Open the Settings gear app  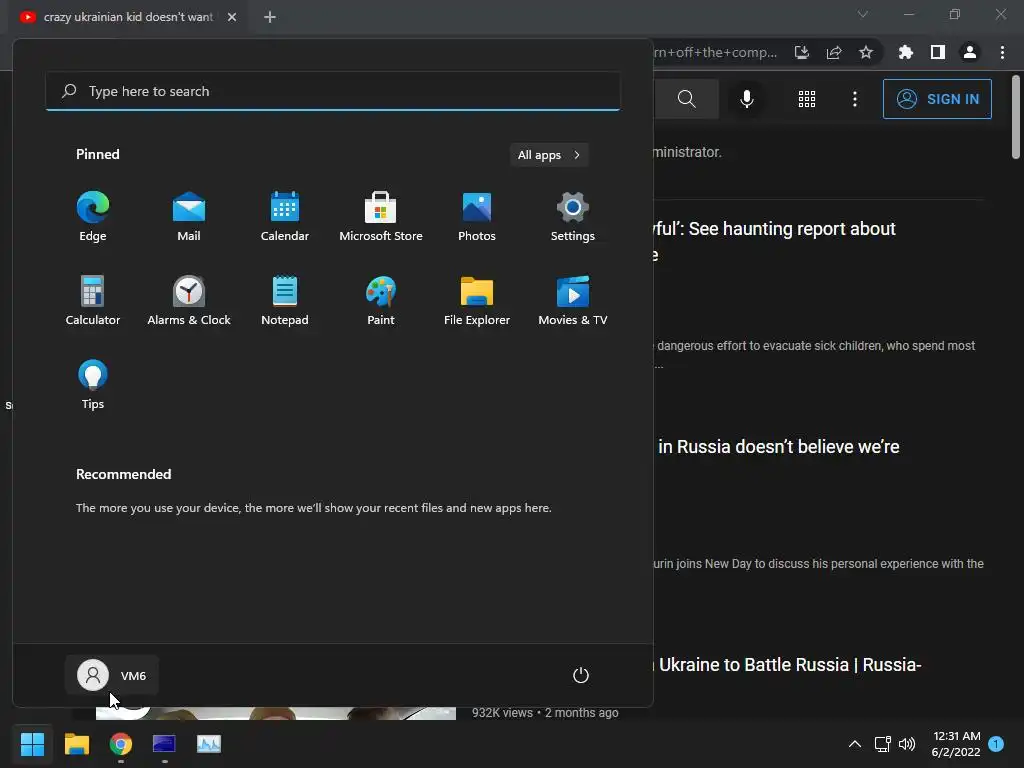pyautogui.click(x=573, y=217)
